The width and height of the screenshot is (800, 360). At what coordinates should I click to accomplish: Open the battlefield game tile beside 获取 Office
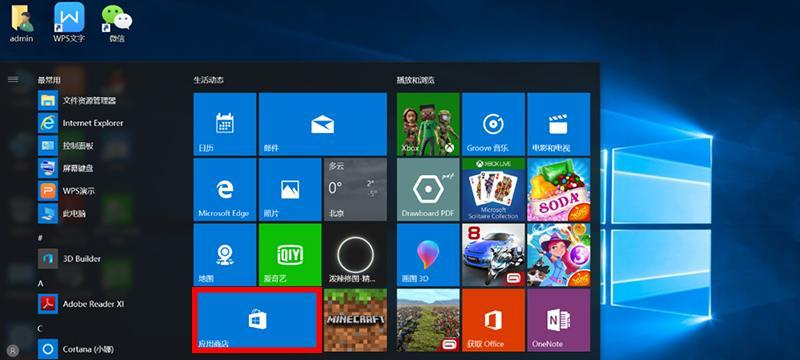428,320
